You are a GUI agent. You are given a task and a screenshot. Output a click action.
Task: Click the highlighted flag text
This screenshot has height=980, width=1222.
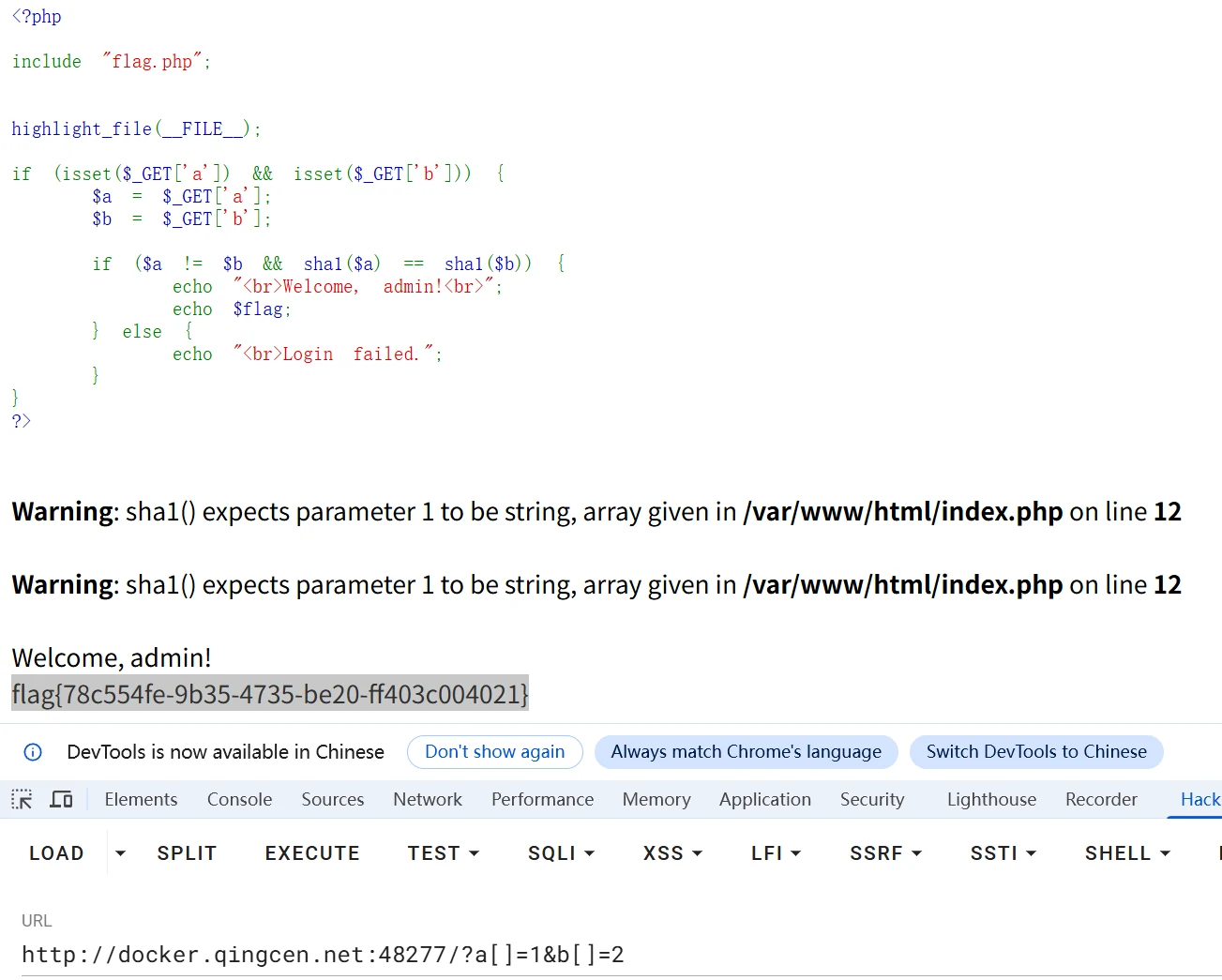[270, 694]
